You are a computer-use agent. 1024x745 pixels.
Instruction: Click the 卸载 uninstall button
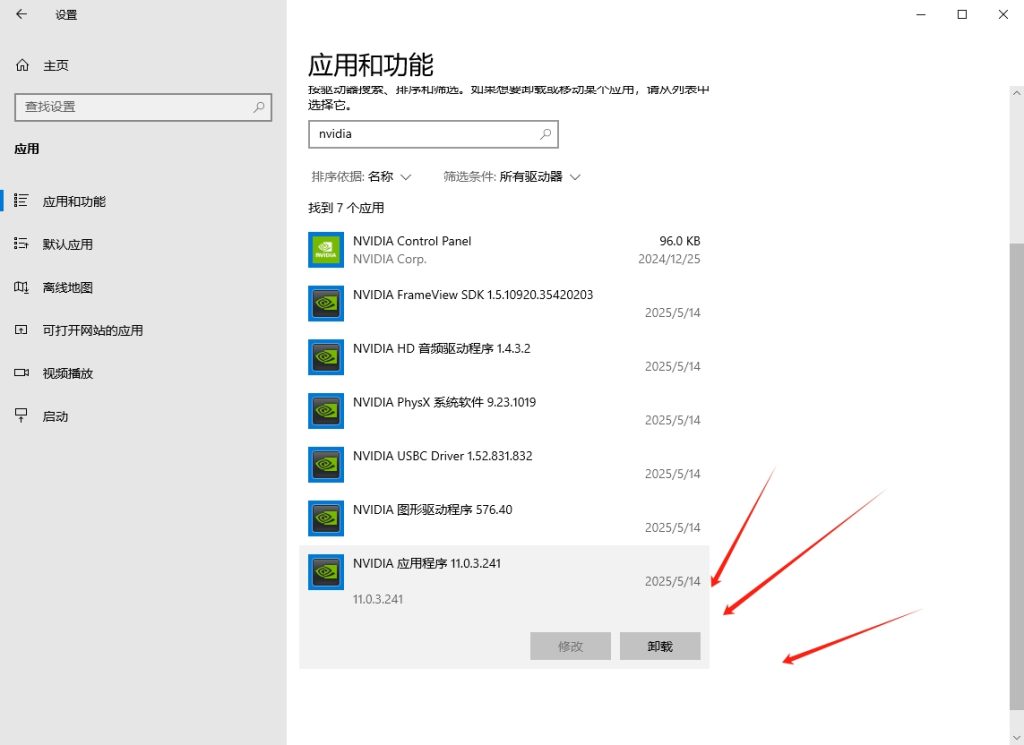pyautogui.click(x=660, y=646)
